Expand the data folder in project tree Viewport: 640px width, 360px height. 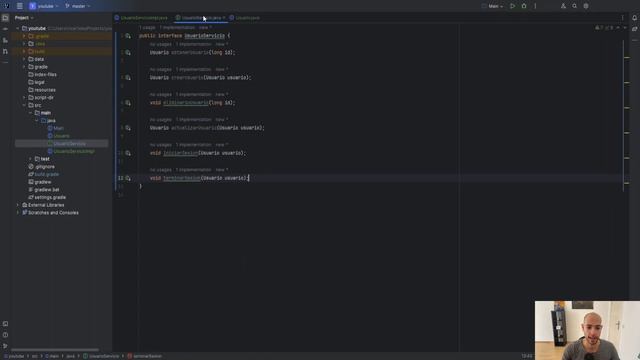[x=24, y=59]
